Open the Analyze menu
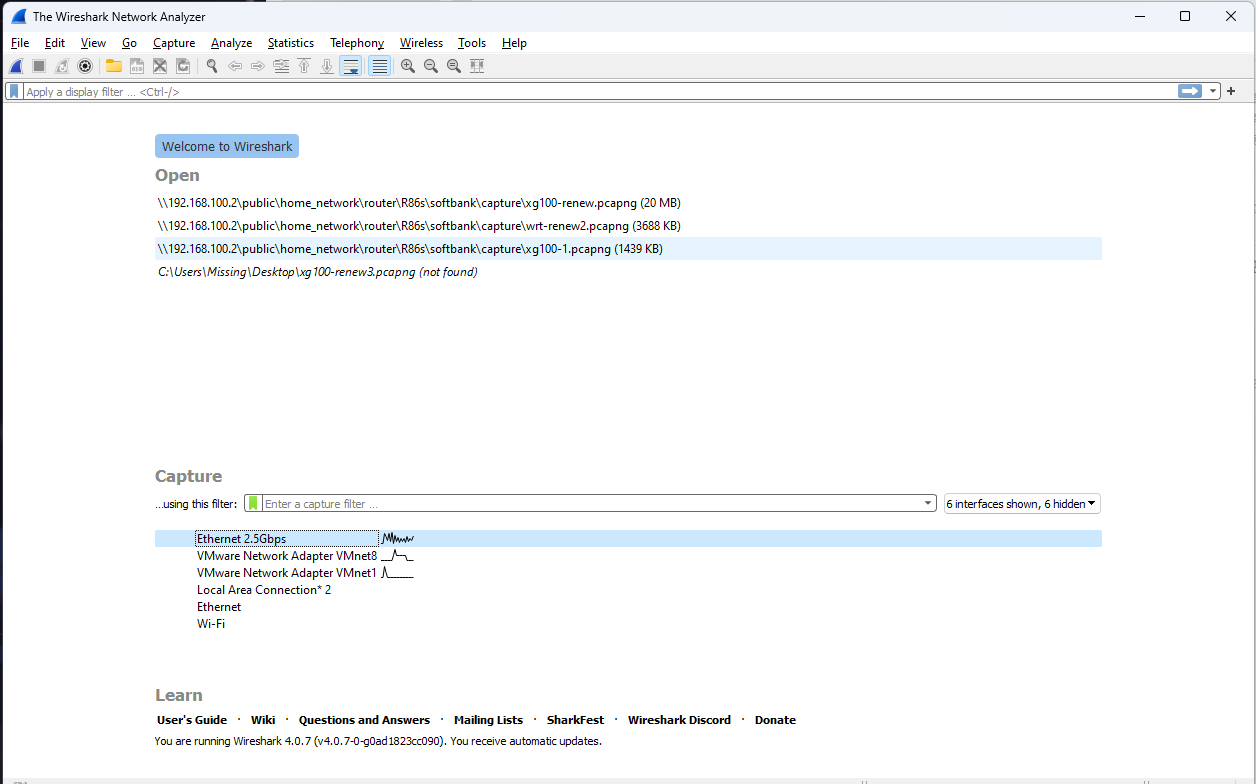Viewport: 1256px width, 784px height. pyautogui.click(x=232, y=43)
